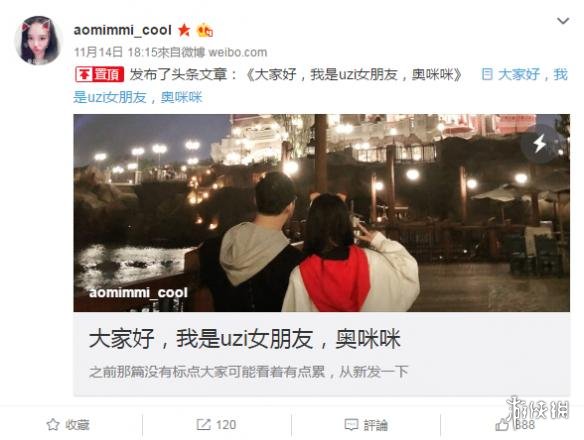Image resolution: width=584 pixels, height=440 pixels.
Task: Click the article document icon before the blue link
Action: [x=486, y=74]
